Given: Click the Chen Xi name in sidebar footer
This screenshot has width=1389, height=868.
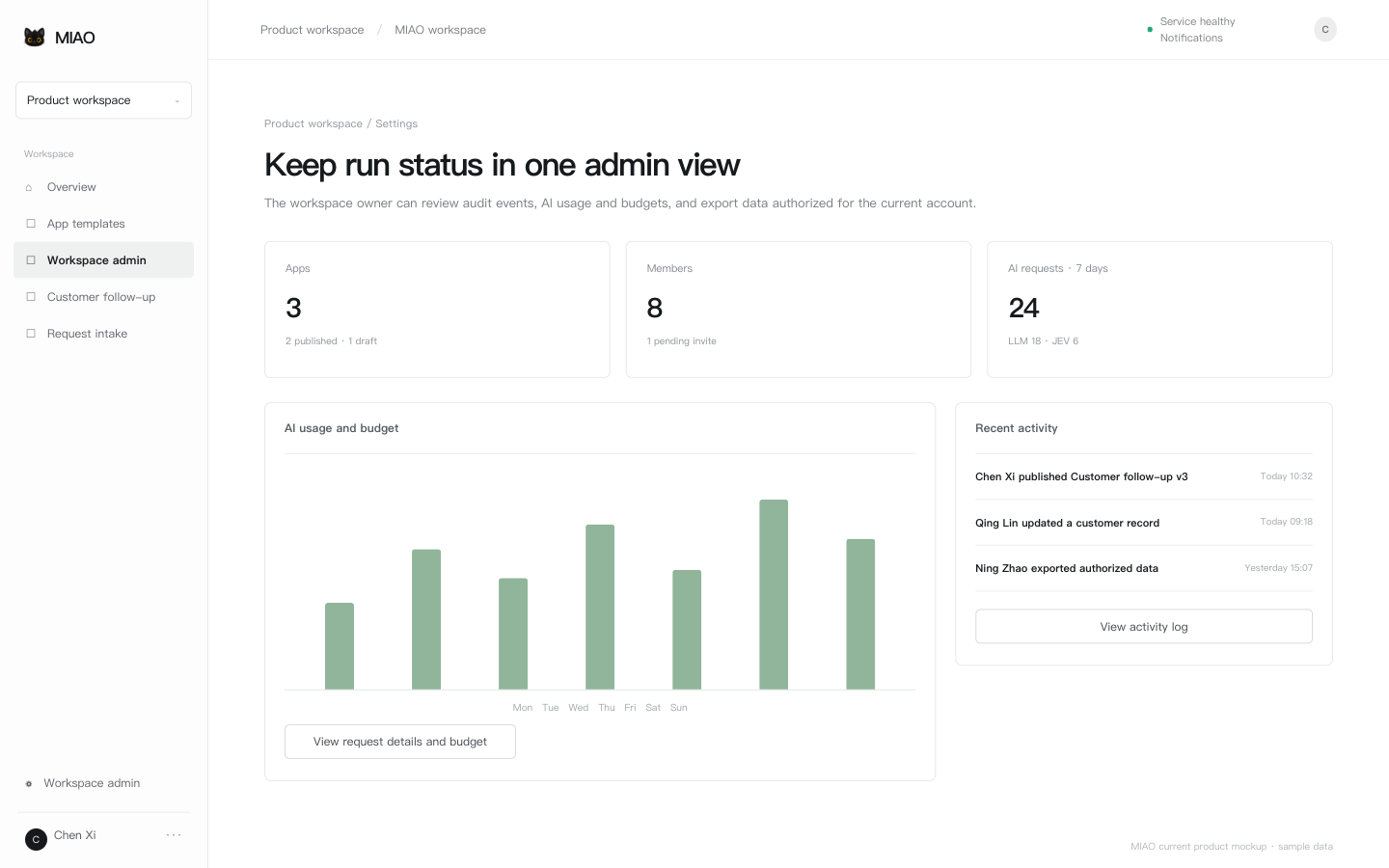Looking at the screenshot, I should [x=75, y=835].
